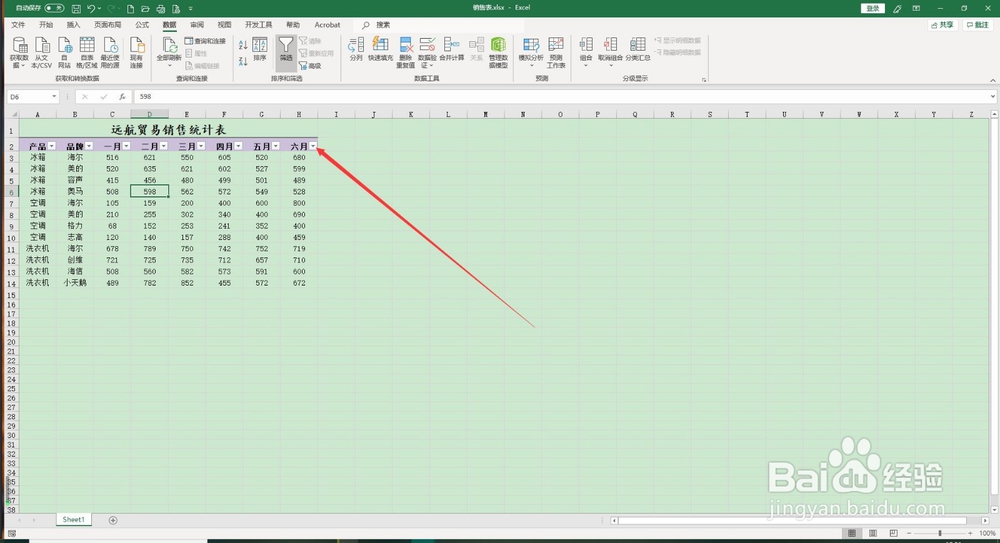This screenshot has height=543, width=1000.
Task: Click 从文本/CSV import icon
Action: (x=42, y=52)
